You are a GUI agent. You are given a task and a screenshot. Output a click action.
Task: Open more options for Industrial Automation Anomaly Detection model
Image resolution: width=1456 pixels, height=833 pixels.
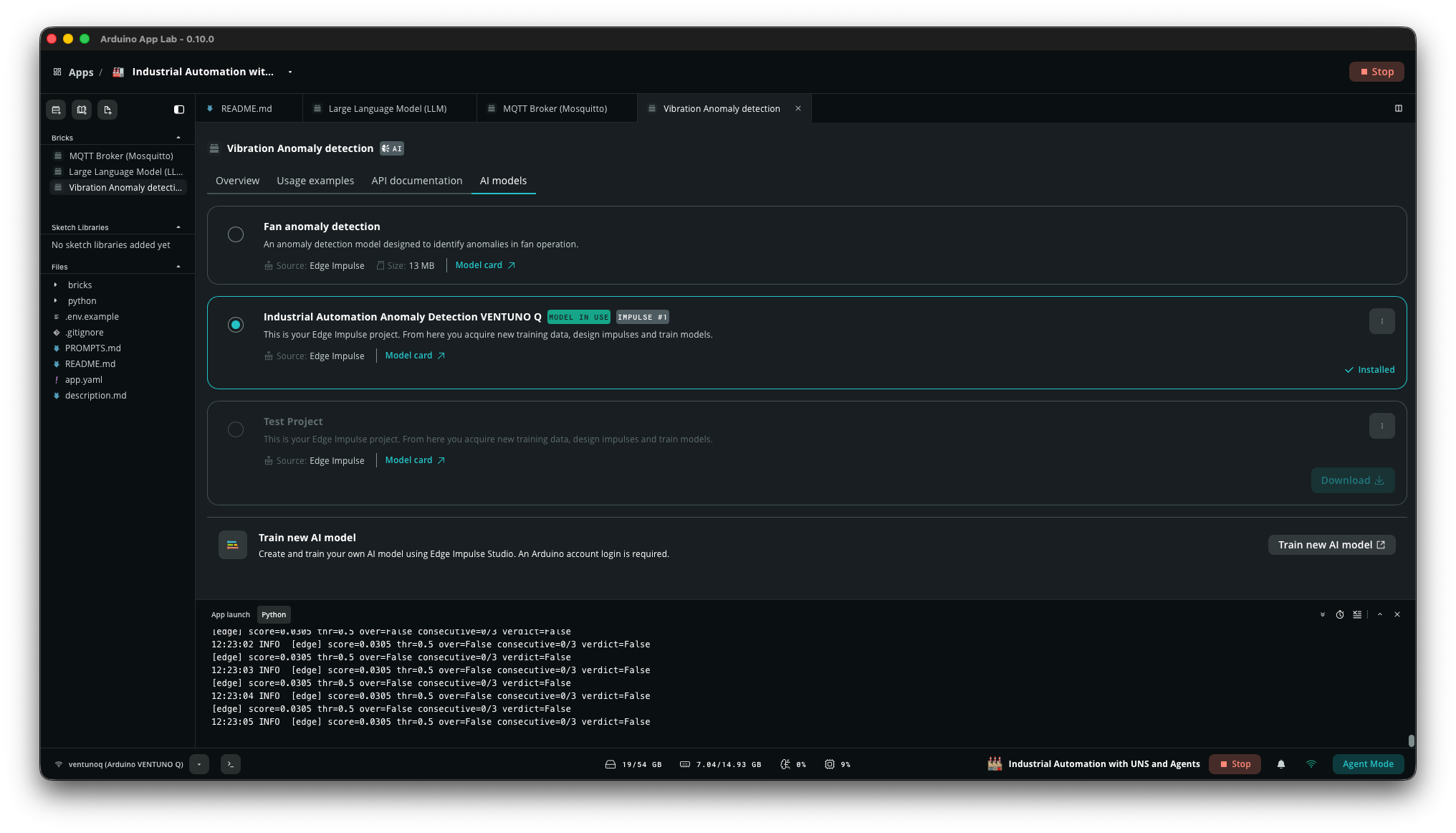(x=1382, y=321)
